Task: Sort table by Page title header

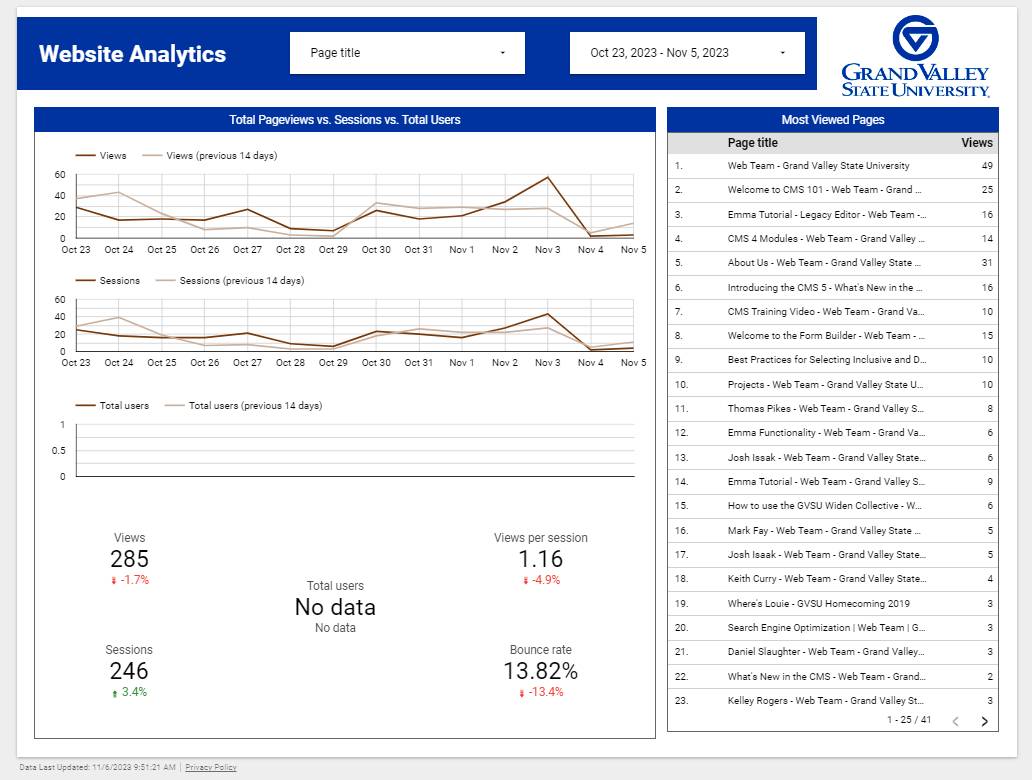Action: pos(752,143)
